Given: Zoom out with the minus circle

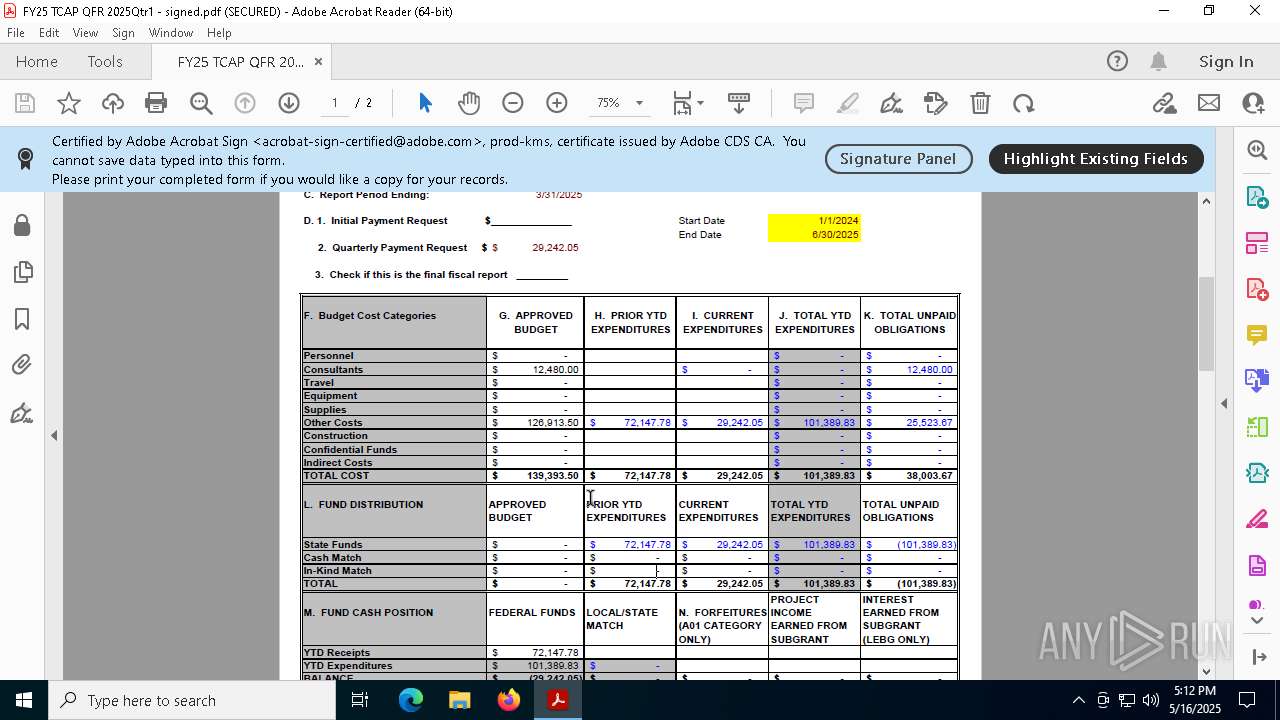Looking at the screenshot, I should (513, 103).
